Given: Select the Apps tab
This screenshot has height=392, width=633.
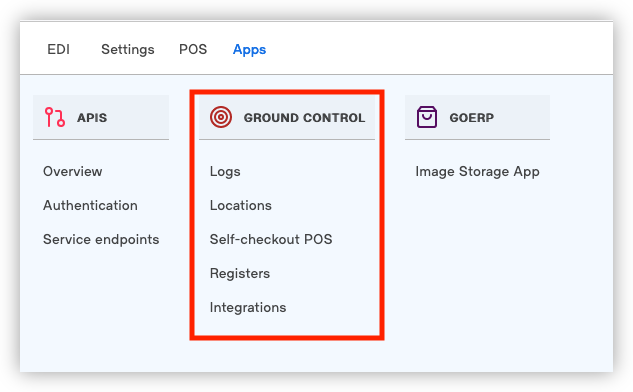Looking at the screenshot, I should pos(249,50).
